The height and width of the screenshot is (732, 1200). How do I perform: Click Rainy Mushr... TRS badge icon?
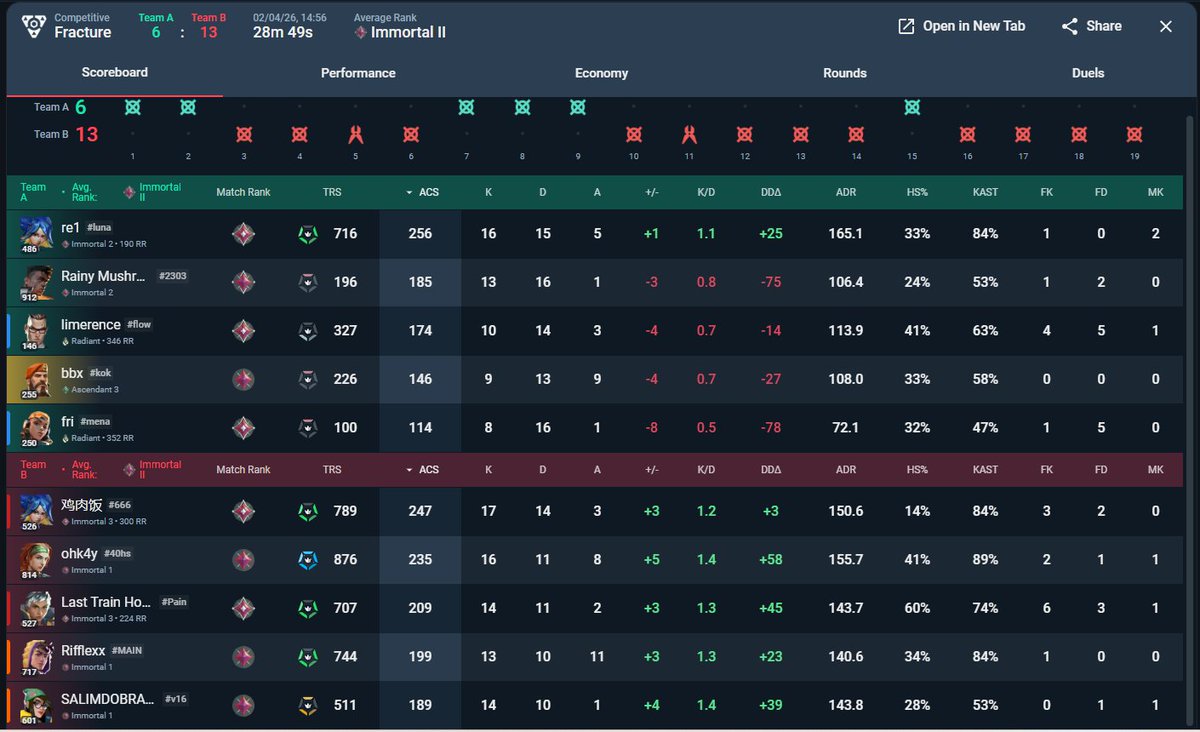pos(308,282)
